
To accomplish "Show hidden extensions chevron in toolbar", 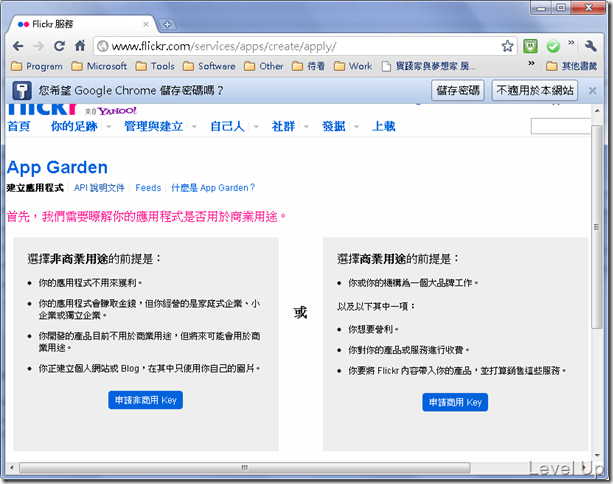I will (571, 42).
